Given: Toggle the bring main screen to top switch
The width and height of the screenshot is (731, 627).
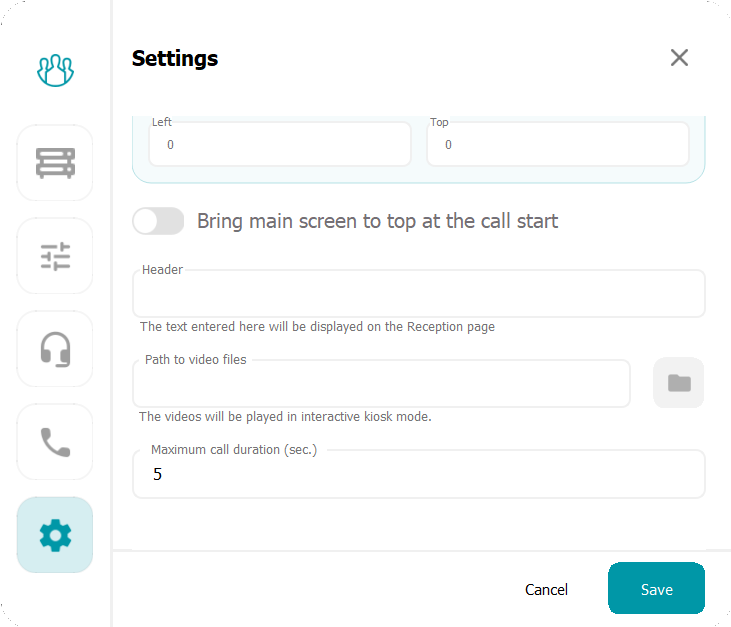Looking at the screenshot, I should pyautogui.click(x=159, y=221).
